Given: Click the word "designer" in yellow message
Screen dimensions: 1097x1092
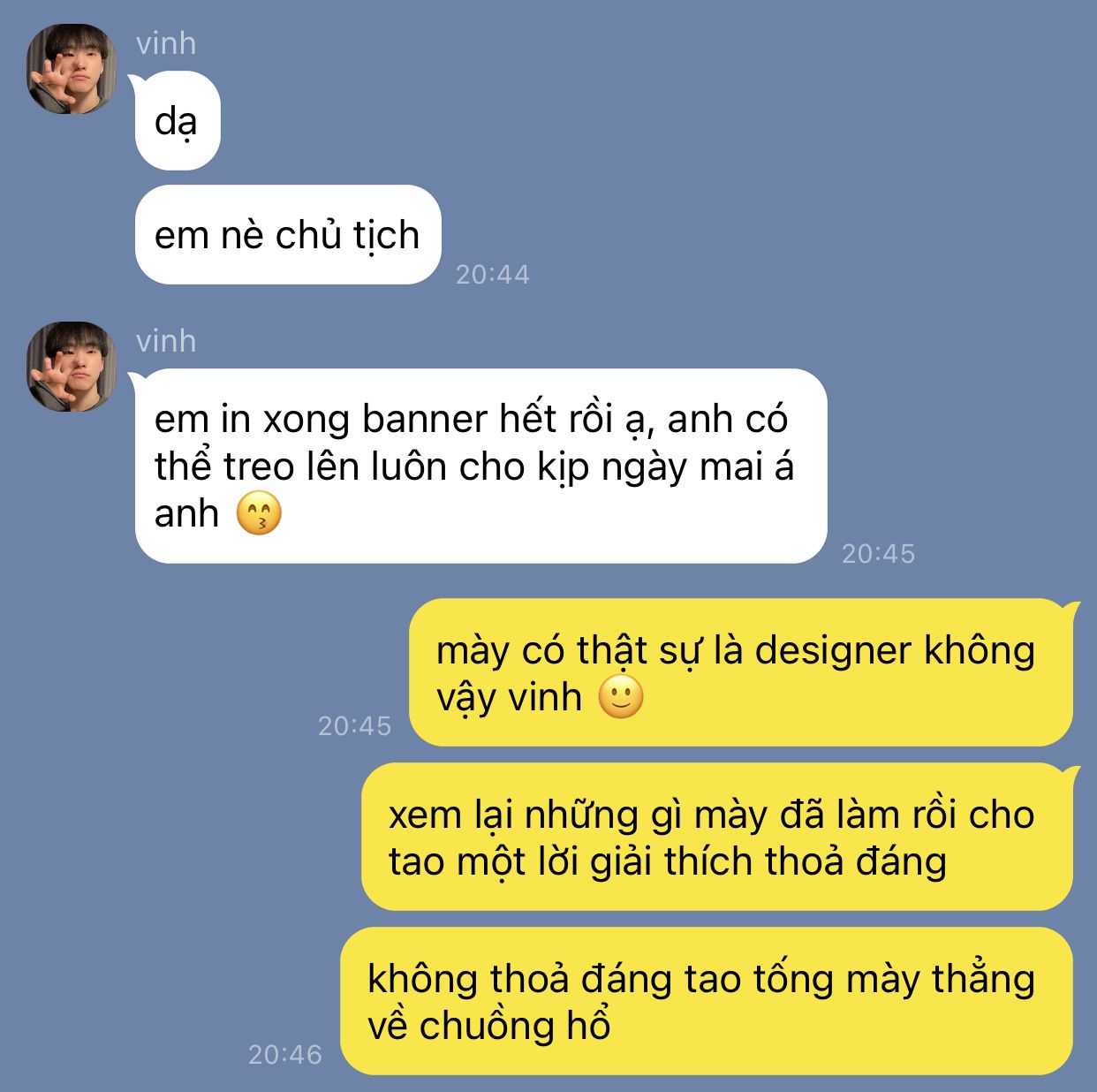Looking at the screenshot, I should 833,651.
